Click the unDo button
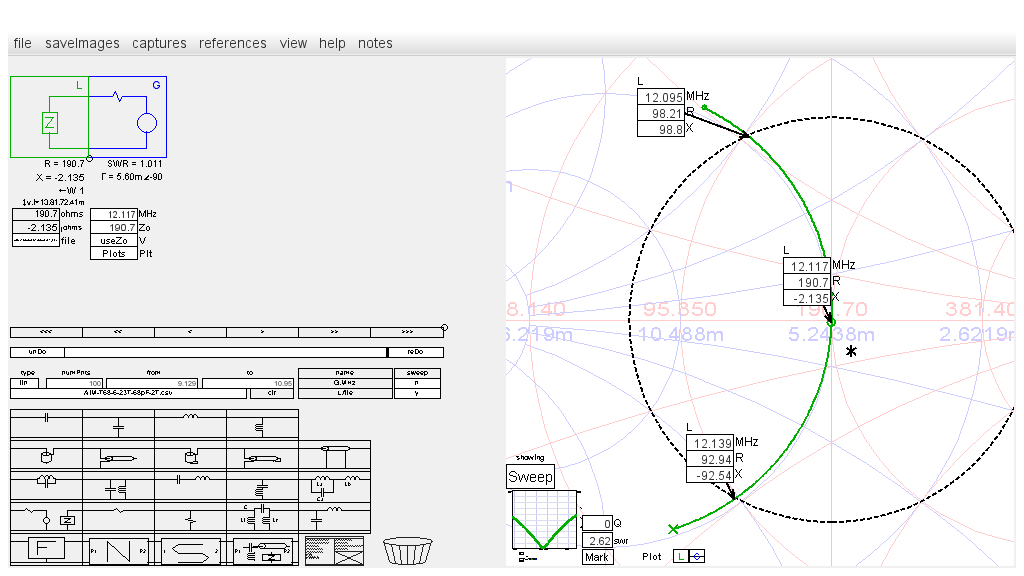Screen dimensions: 1024x576 click(x=37, y=353)
